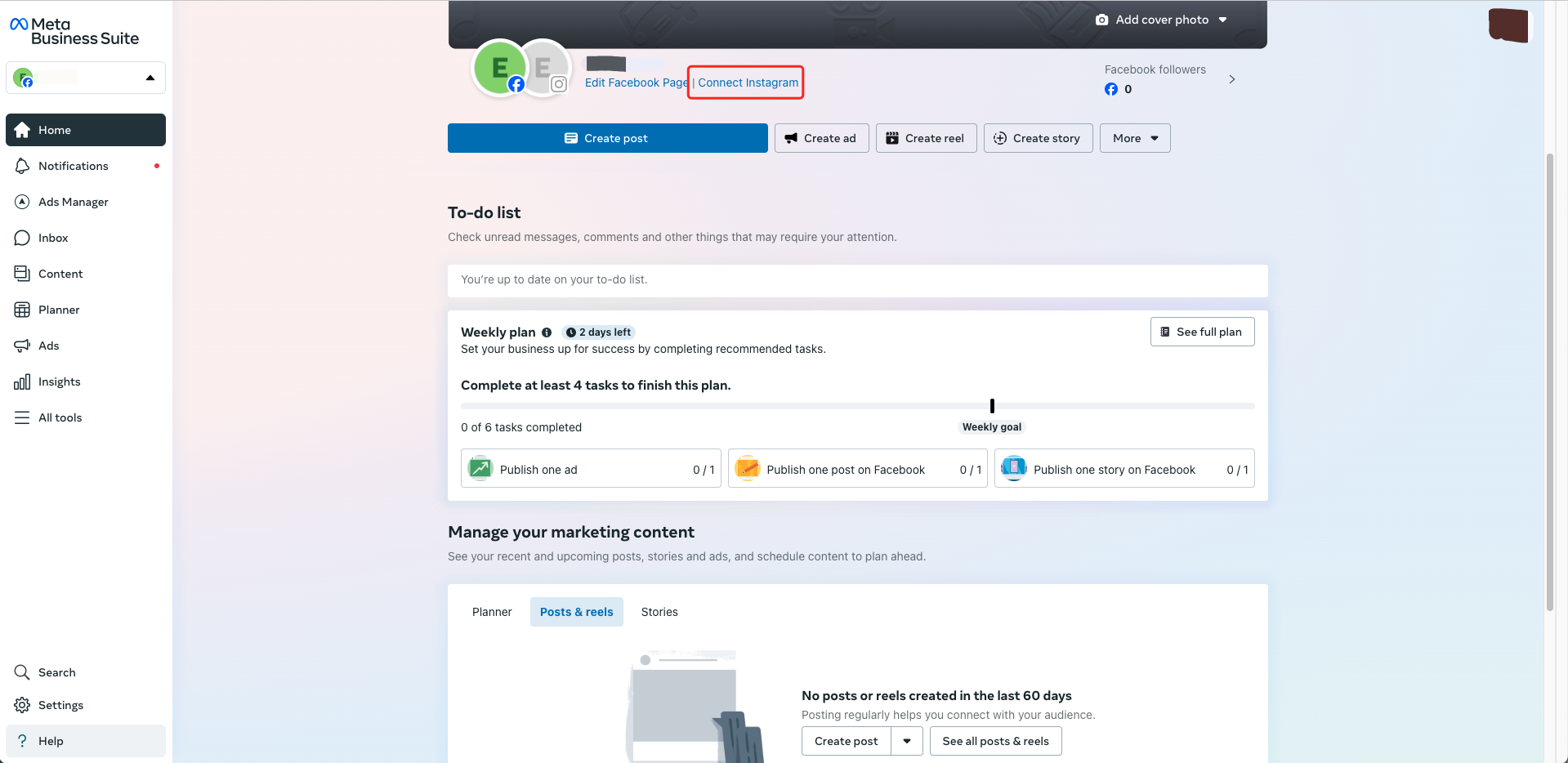This screenshot has width=1568, height=763.
Task: Click the Meta Business Suite logo
Action: 74,32
